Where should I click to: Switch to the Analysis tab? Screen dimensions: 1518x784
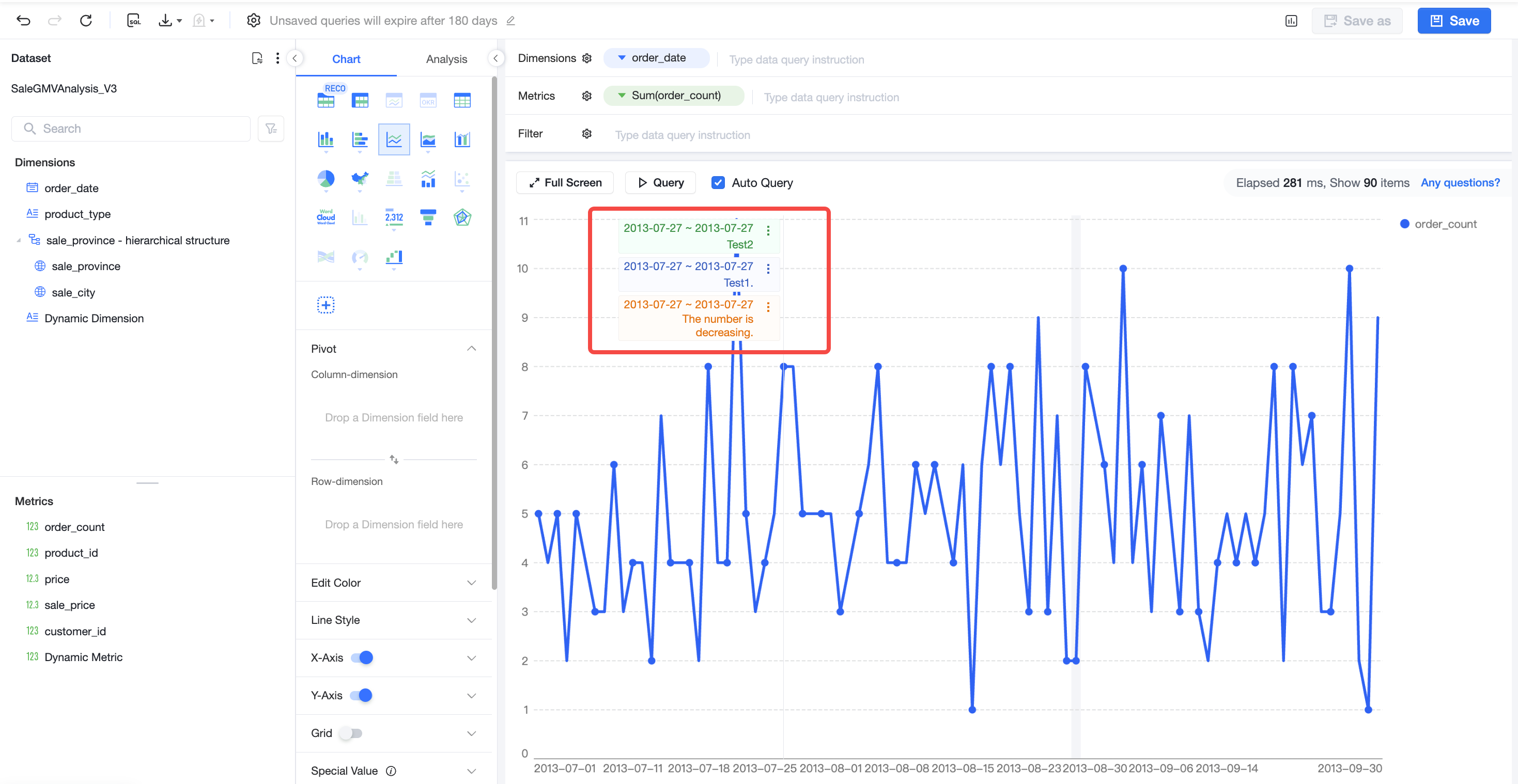(446, 59)
